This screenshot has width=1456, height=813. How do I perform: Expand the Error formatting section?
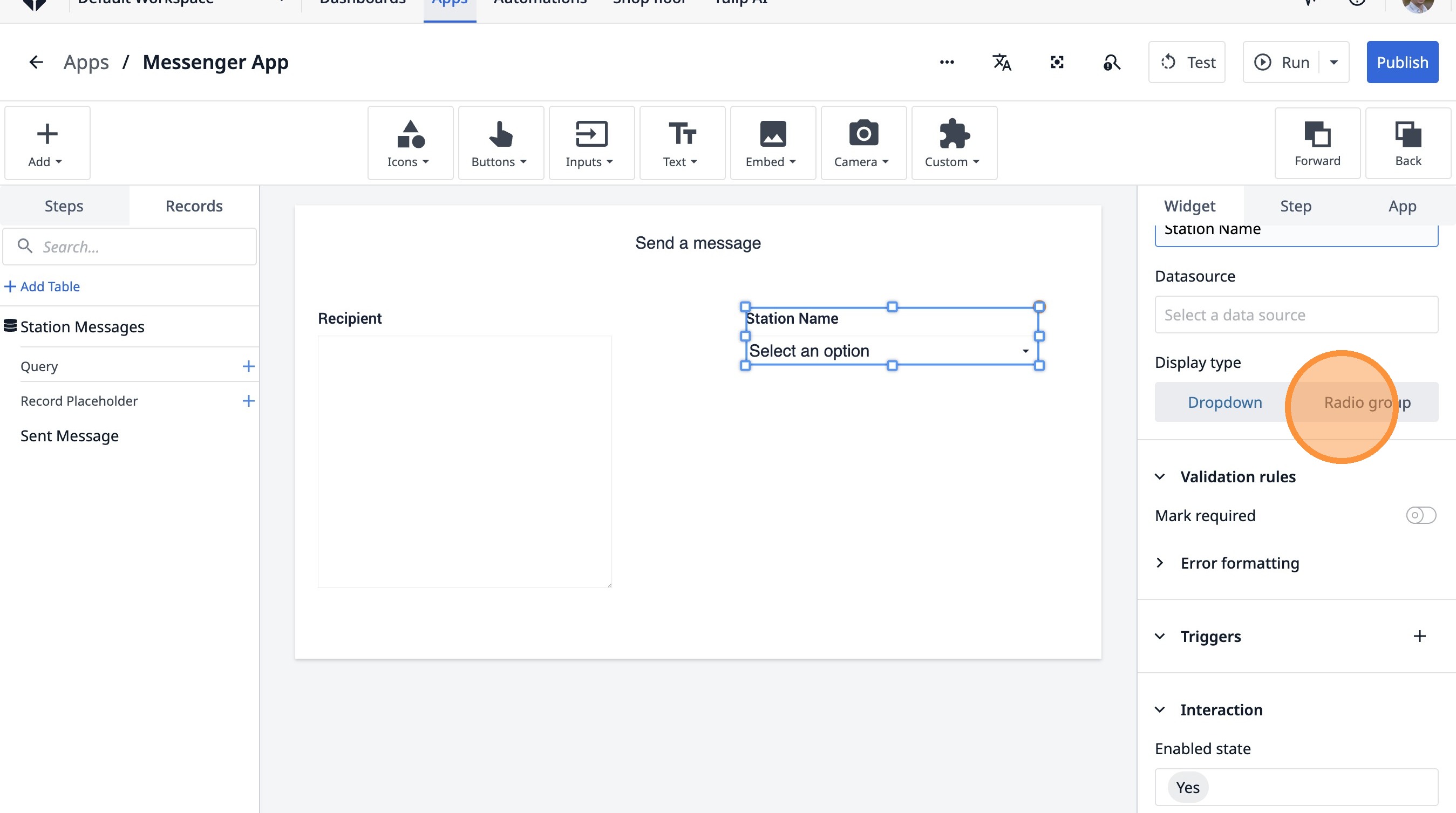[x=1160, y=563]
